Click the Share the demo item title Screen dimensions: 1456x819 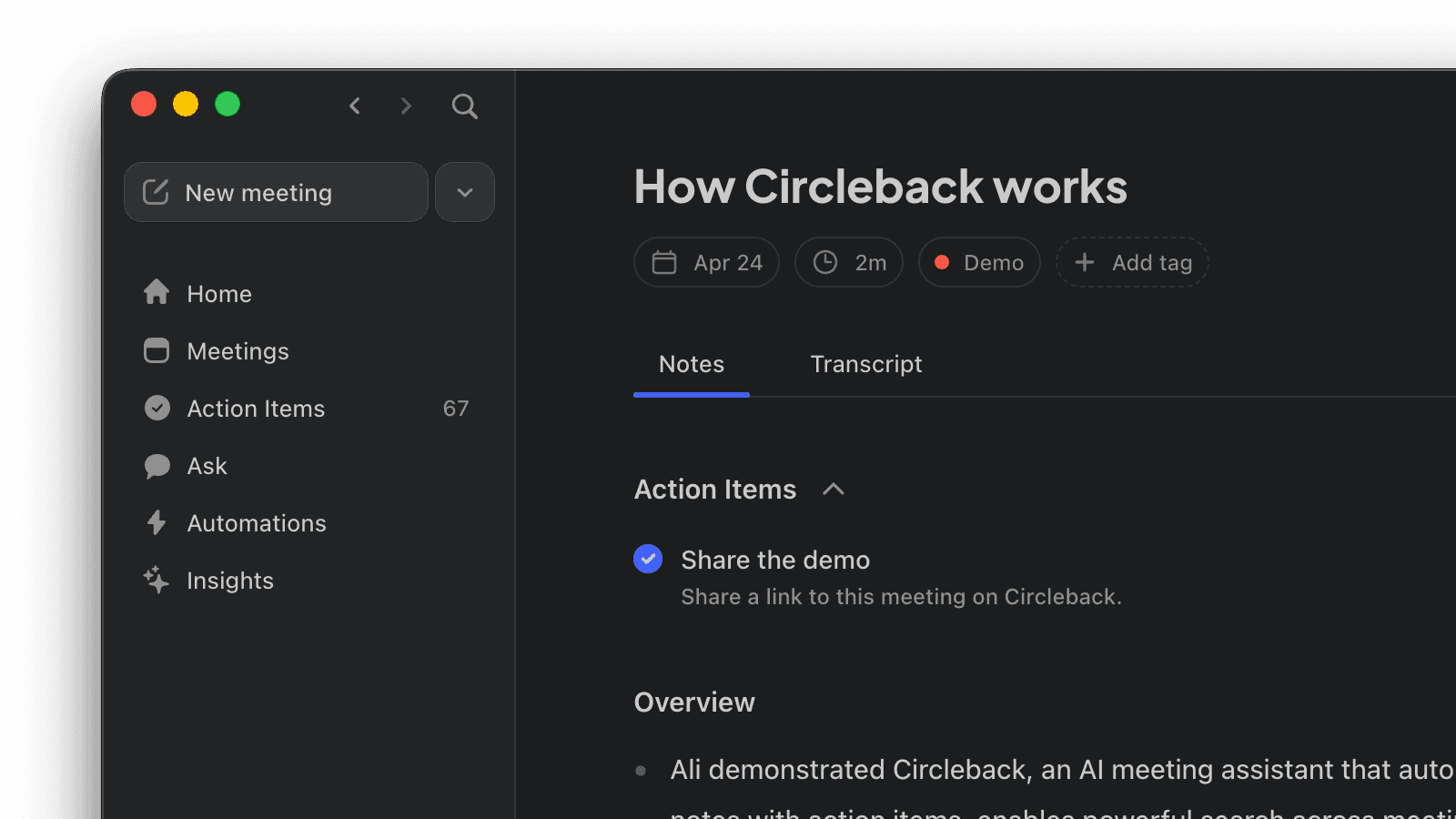(775, 560)
